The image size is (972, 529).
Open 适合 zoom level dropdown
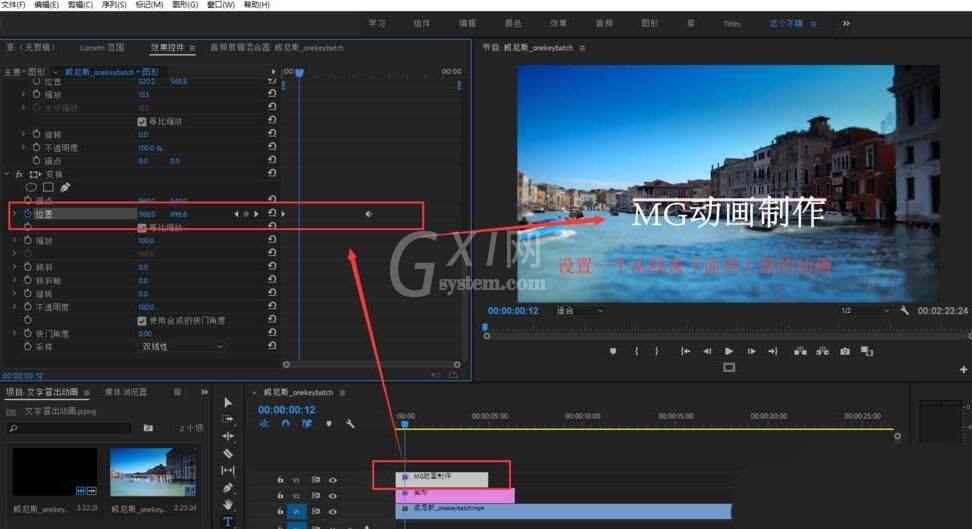[579, 311]
